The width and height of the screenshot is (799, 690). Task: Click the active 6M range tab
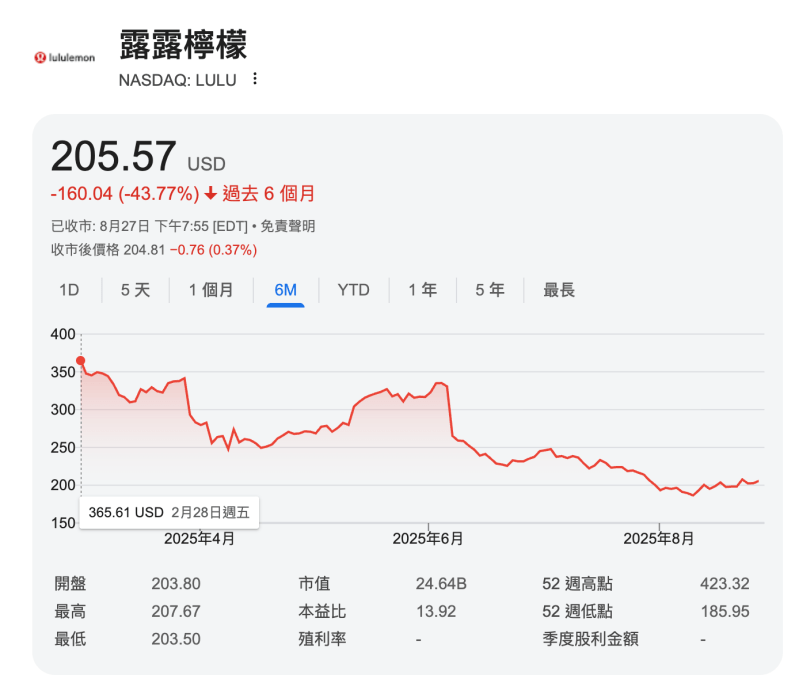point(285,290)
